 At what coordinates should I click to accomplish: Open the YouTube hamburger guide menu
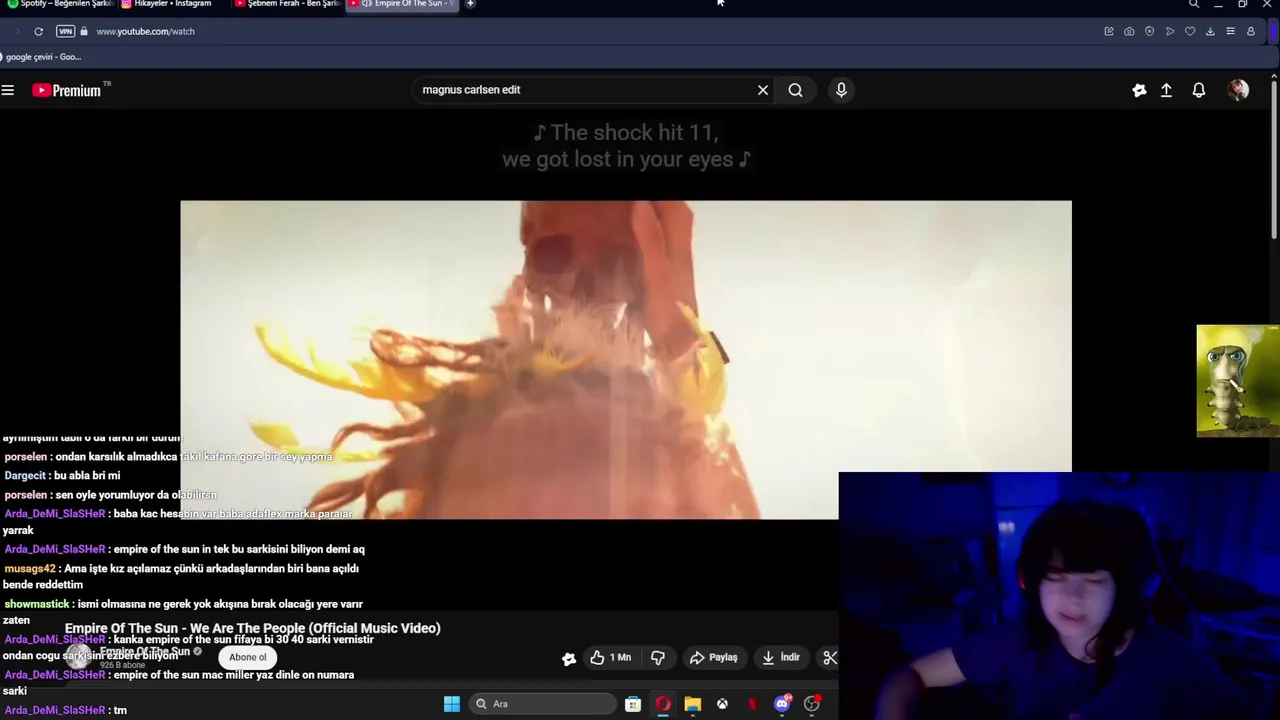8,90
